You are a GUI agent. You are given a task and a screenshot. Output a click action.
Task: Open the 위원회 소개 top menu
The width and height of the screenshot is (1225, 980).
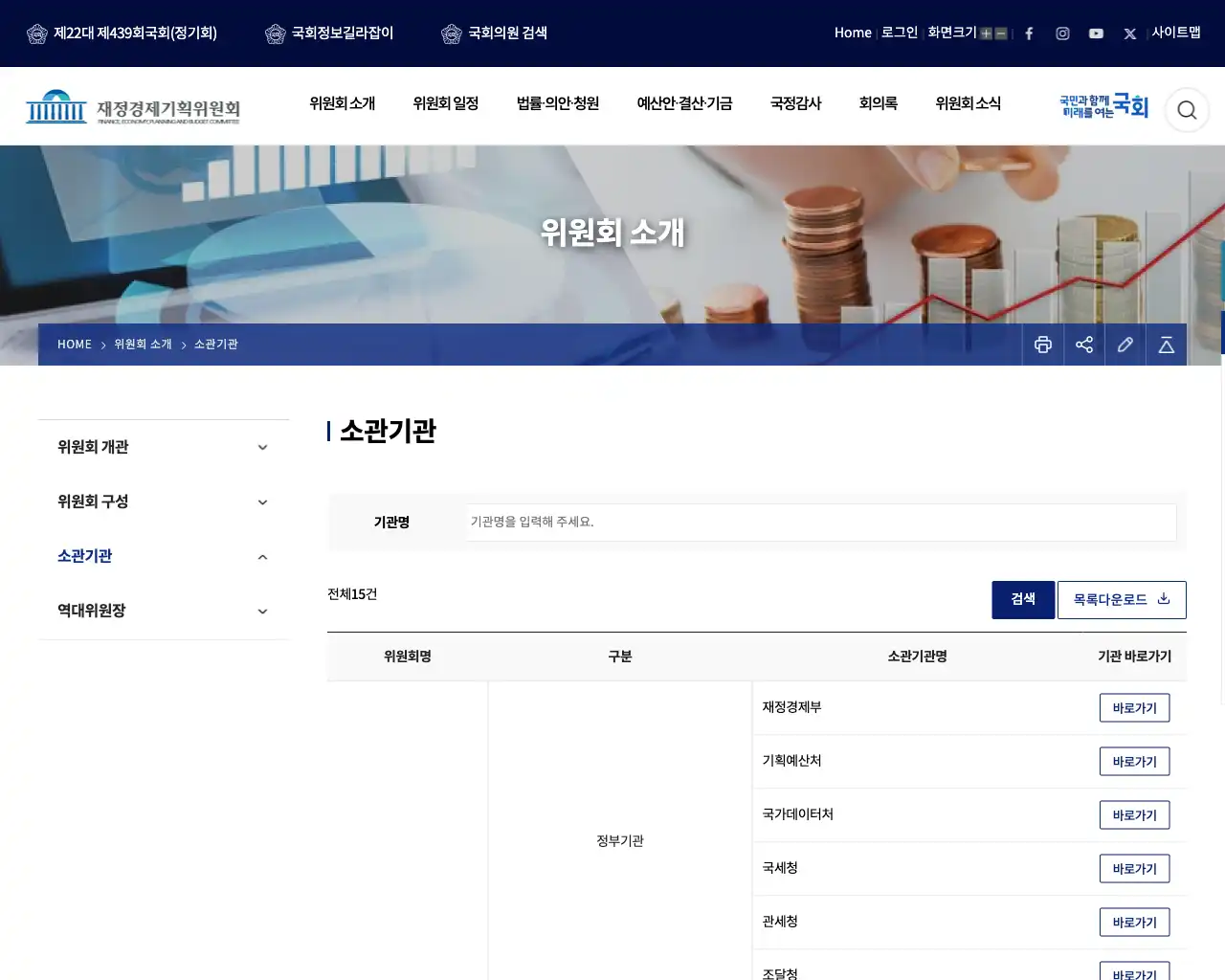pyautogui.click(x=343, y=103)
